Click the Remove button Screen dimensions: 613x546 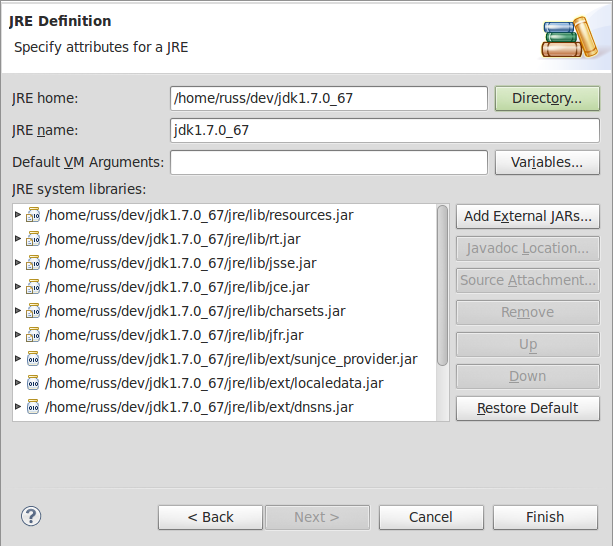tap(528, 312)
